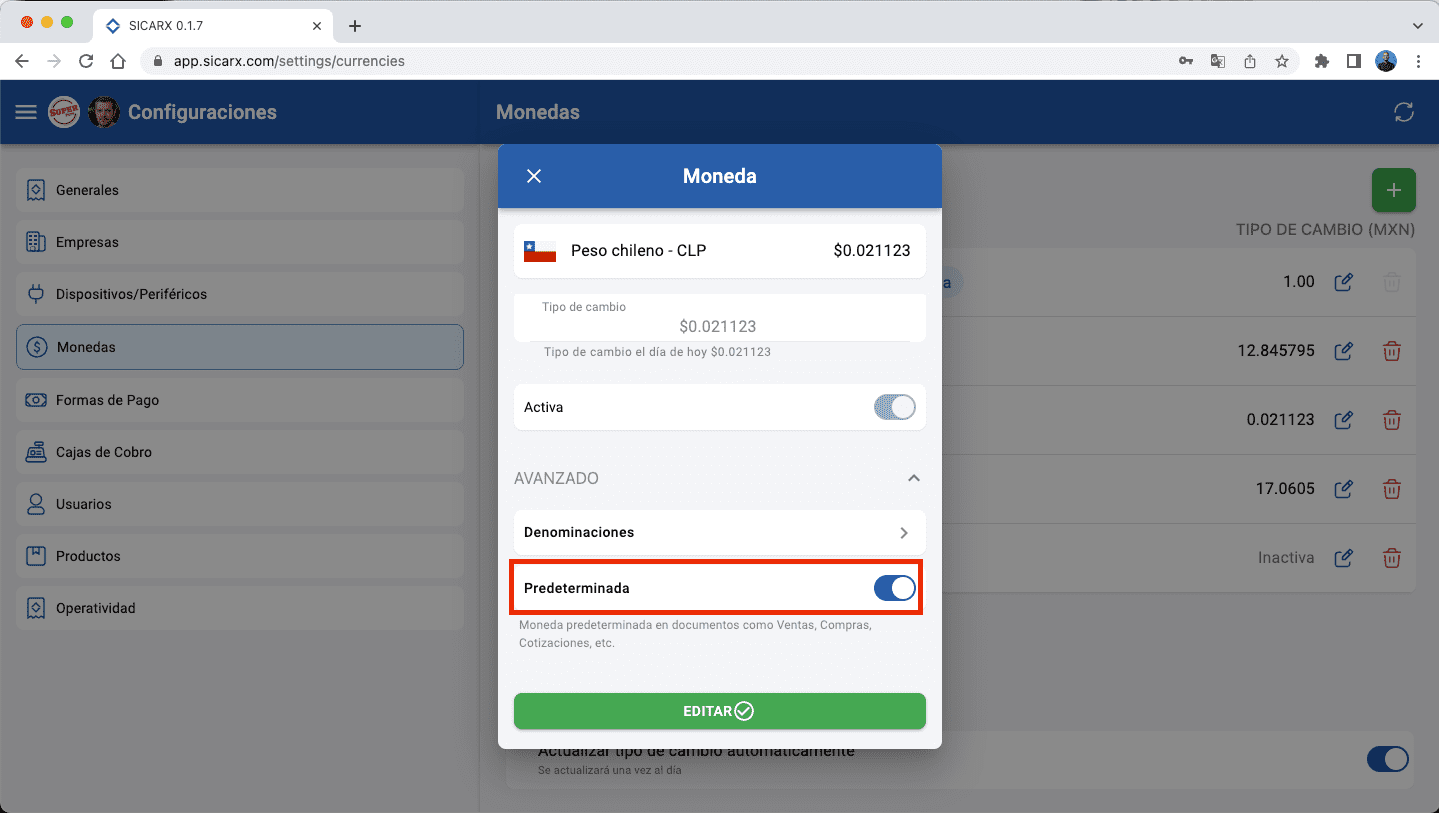
Task: Delete the Inactiva currency row
Action: click(1391, 558)
